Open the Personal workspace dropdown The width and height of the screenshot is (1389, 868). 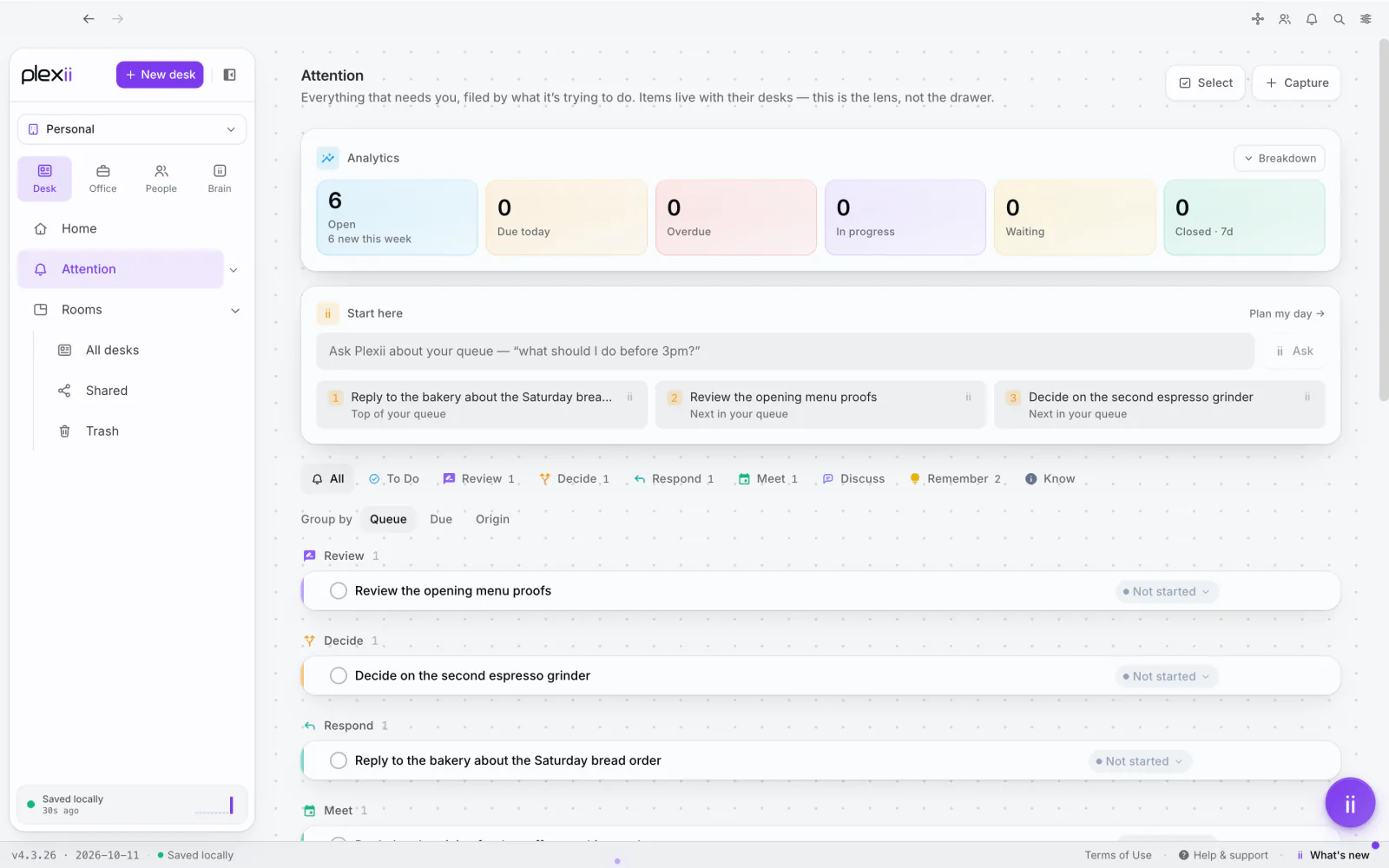click(132, 129)
